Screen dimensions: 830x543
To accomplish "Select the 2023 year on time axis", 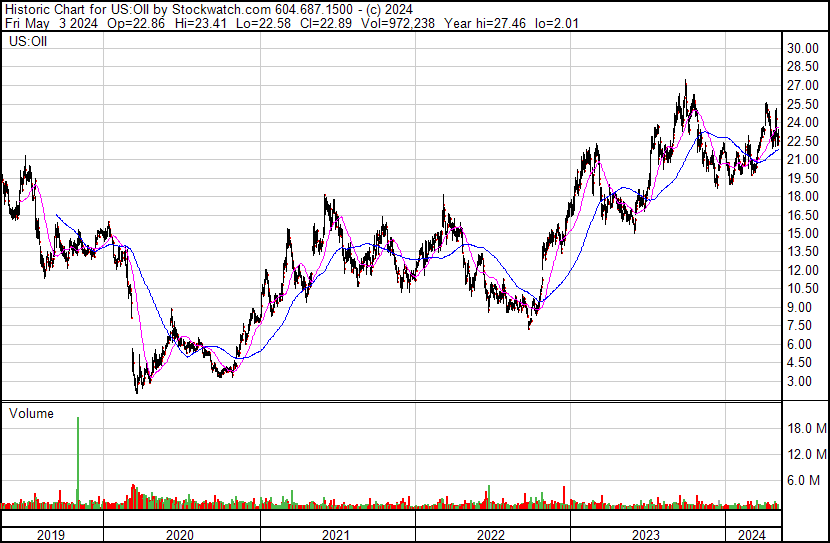I will [x=646, y=535].
